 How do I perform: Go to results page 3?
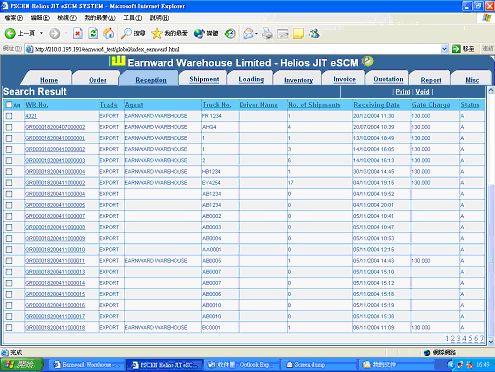(x=458, y=338)
